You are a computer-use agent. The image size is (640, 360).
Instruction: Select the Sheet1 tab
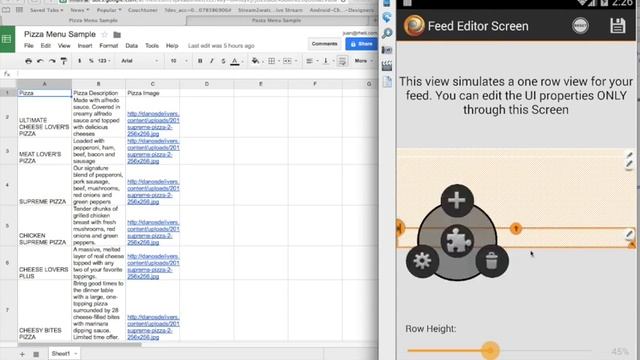pos(64,353)
